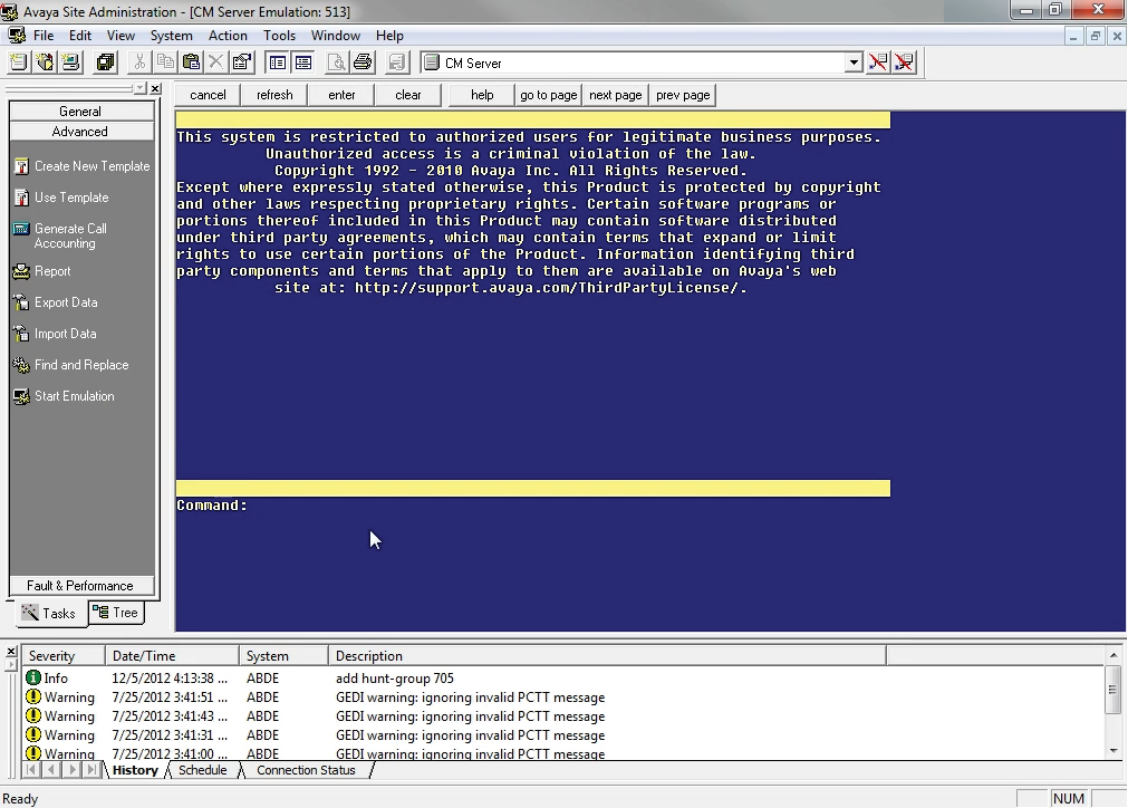Screen dimensions: 1127x808
Task: Open the Tools menu
Action: coord(279,35)
